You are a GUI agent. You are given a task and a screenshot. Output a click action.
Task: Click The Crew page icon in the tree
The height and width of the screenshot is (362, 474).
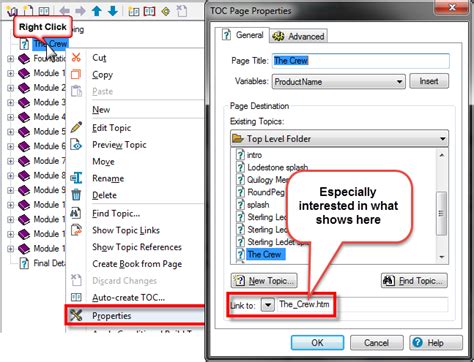[x=24, y=44]
